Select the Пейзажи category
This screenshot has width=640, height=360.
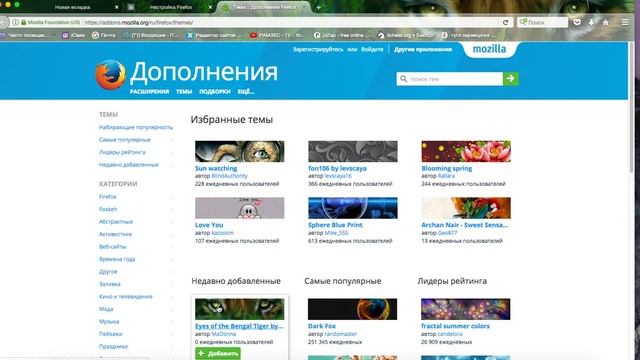point(111,334)
